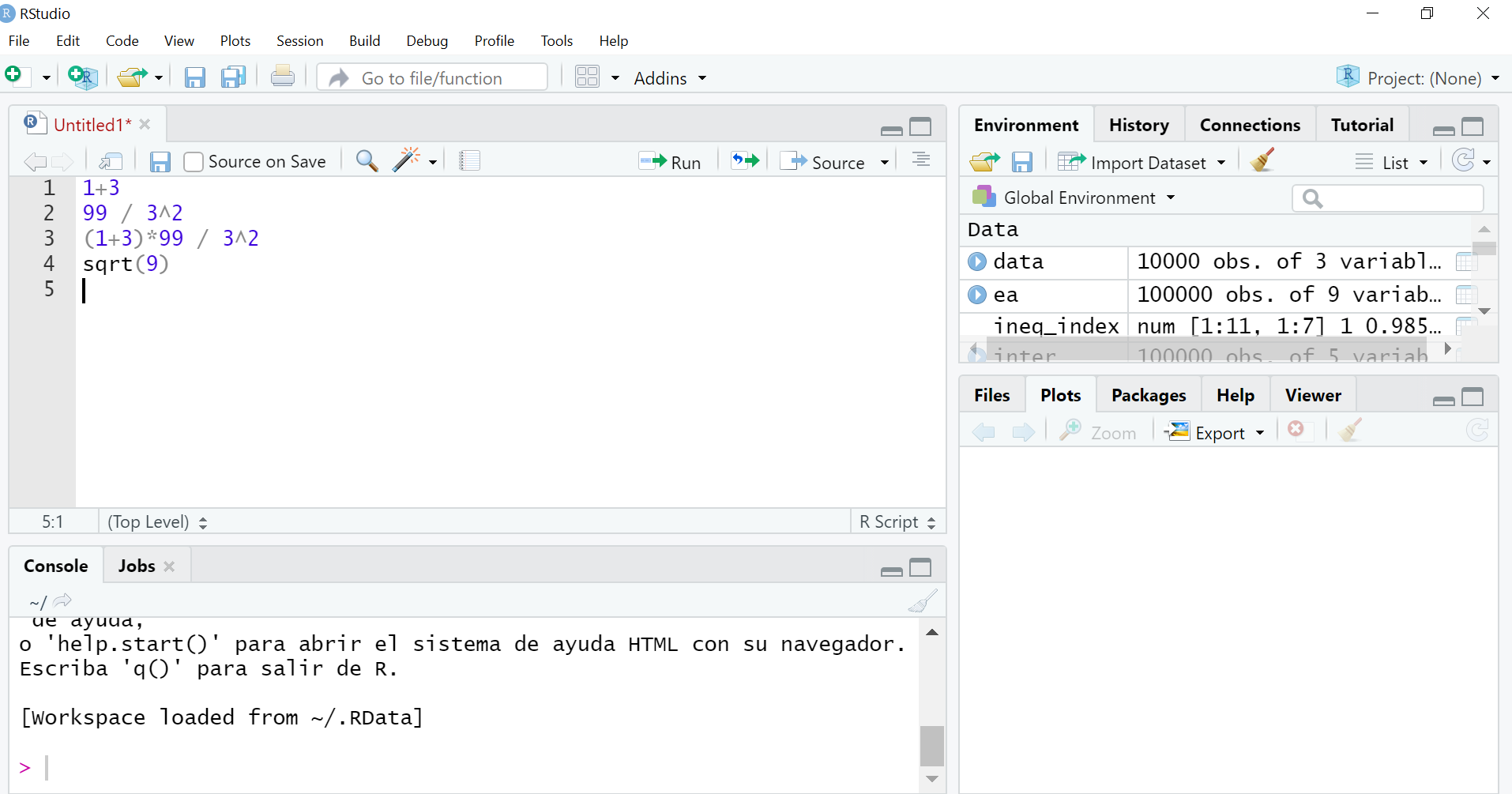Open the Import Dataset dropdown

(x=1149, y=162)
